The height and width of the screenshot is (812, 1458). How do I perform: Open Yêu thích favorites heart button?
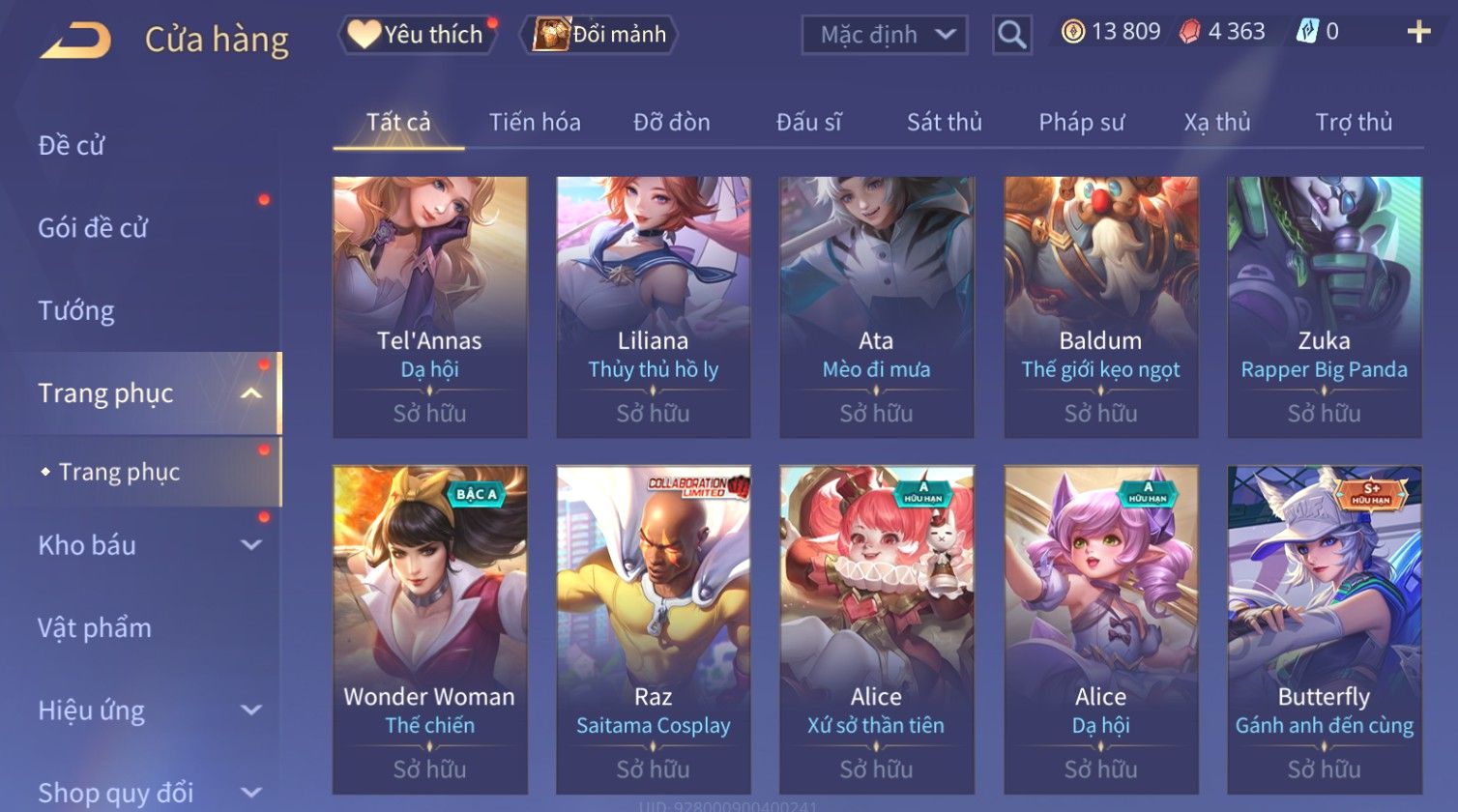click(416, 35)
